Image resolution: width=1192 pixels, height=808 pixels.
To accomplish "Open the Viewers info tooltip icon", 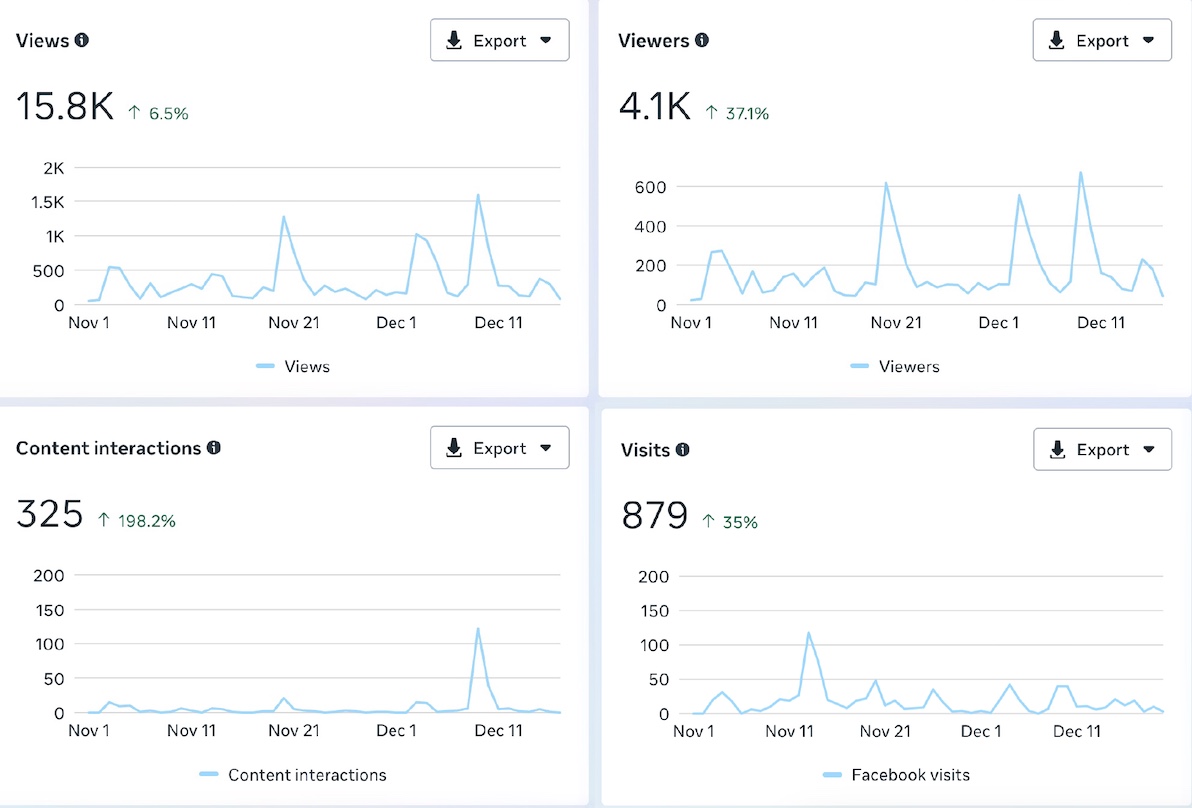I will (702, 41).
